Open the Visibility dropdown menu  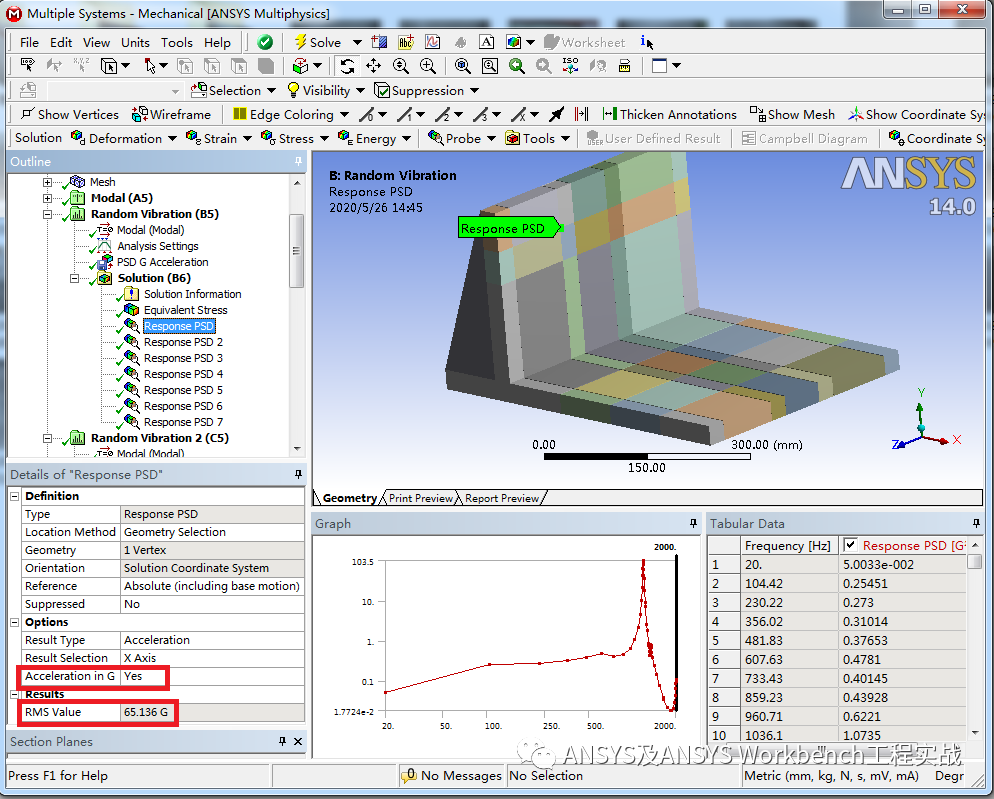(360, 91)
